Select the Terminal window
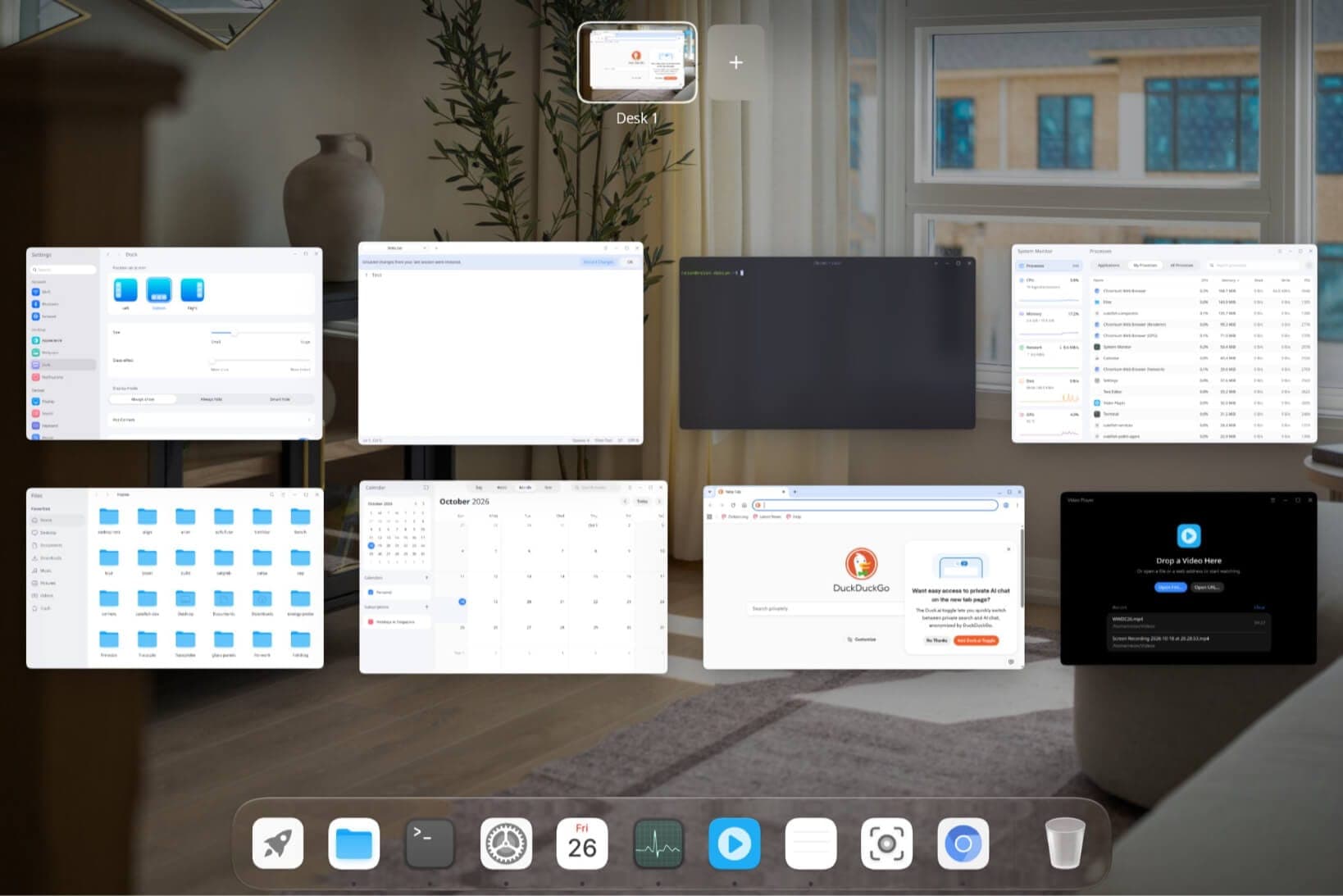This screenshot has height=896, width=1343. pos(827,343)
